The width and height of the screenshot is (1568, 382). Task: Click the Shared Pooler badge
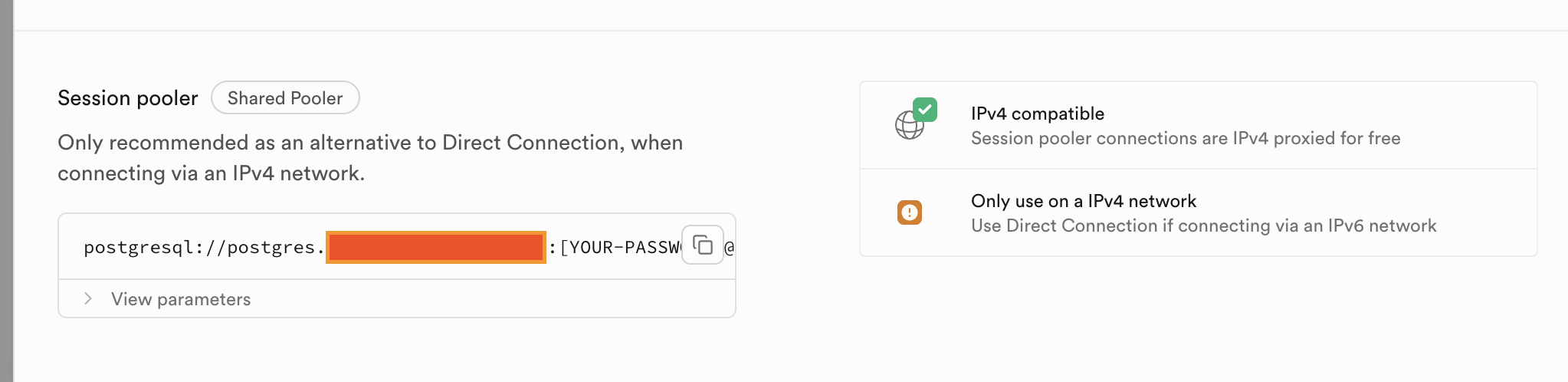point(285,98)
